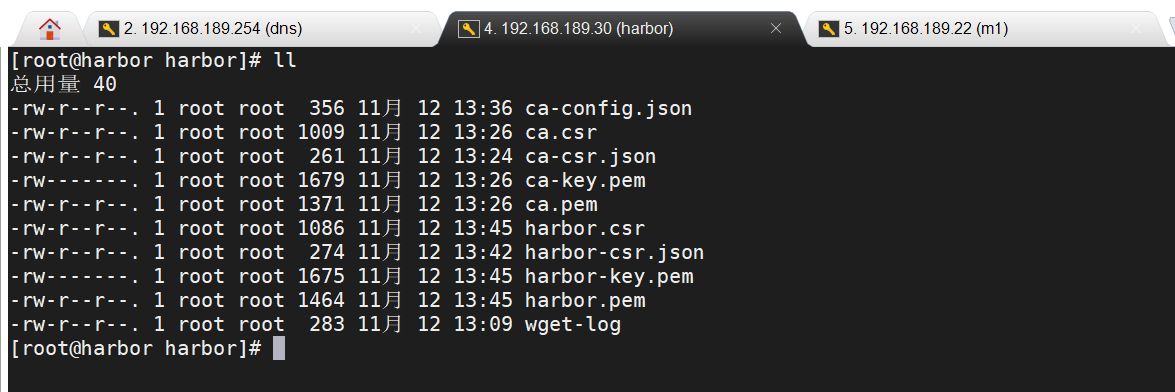Click the harbor.pem filename in the terminal

585,301
